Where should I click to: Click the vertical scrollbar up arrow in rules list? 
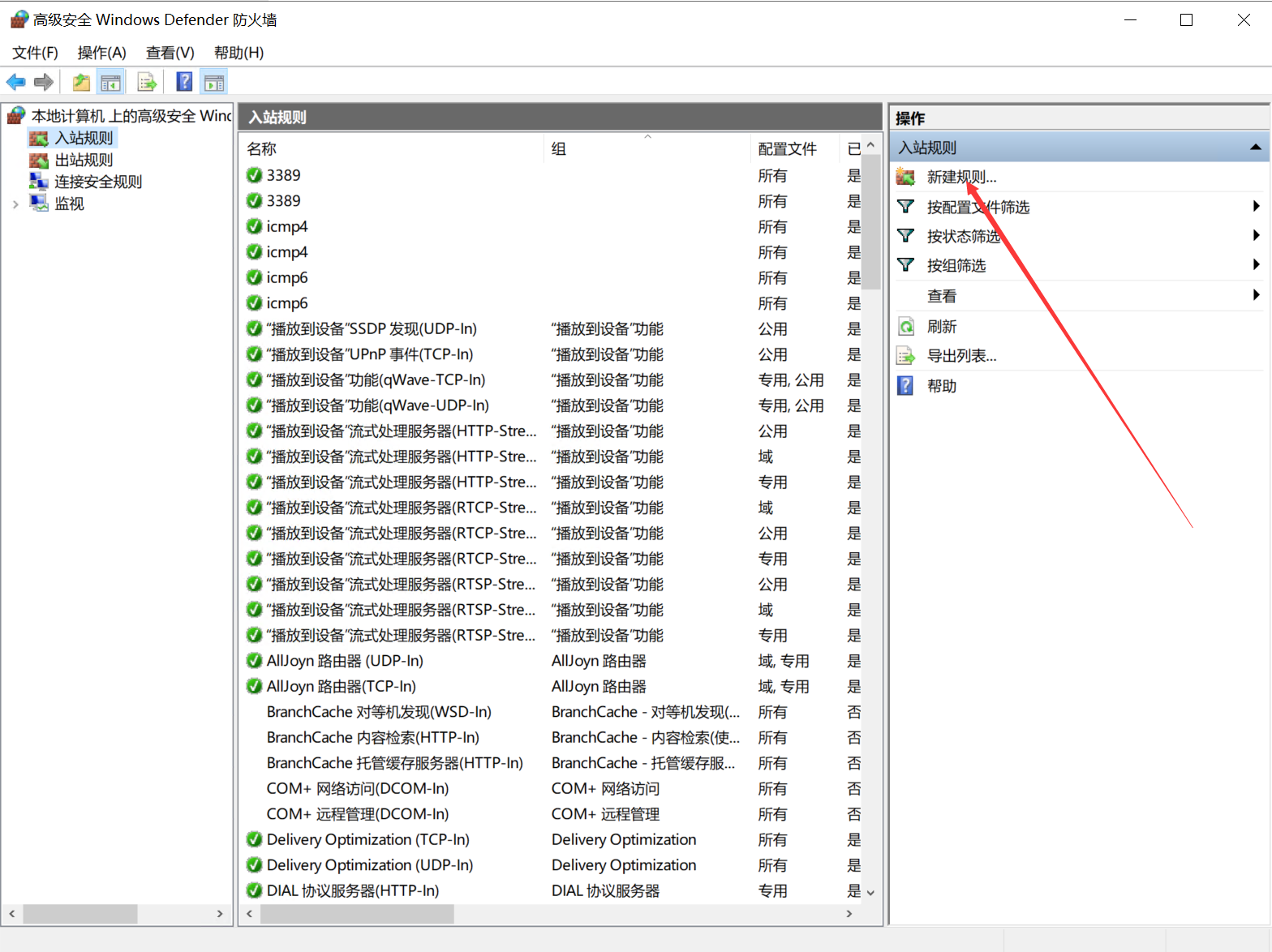[870, 145]
